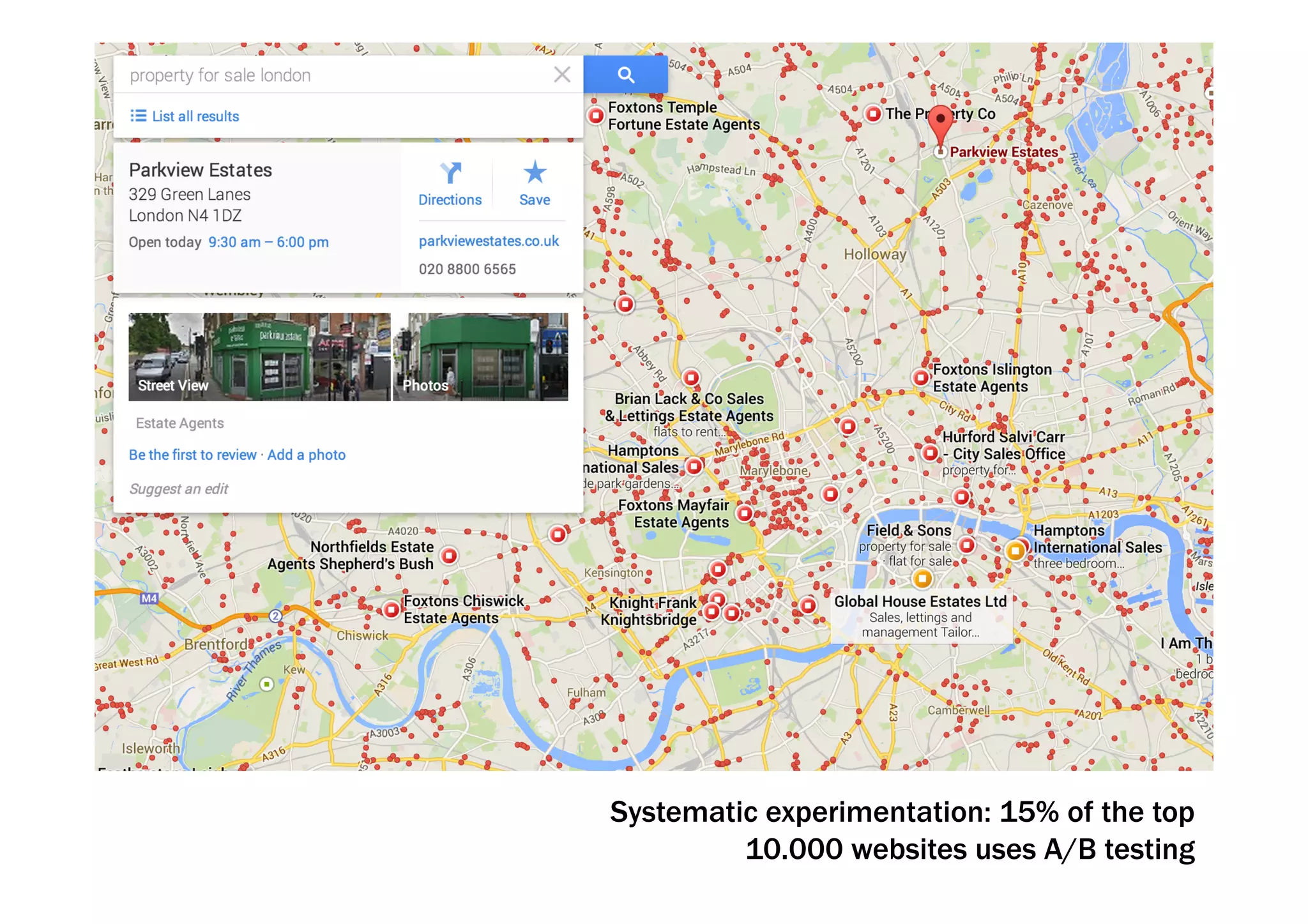This screenshot has height=924, width=1308.
Task: Open the Photos thumbnail
Action: [480, 356]
